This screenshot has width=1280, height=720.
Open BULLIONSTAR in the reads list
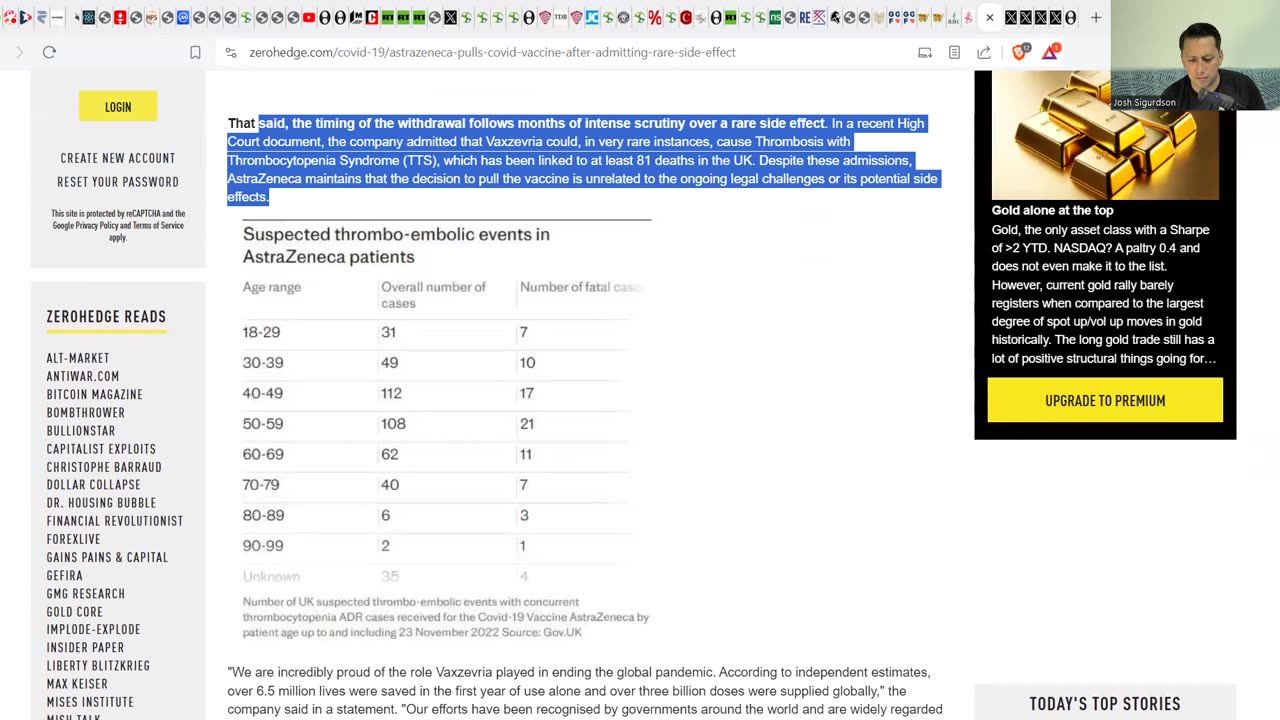(x=81, y=430)
